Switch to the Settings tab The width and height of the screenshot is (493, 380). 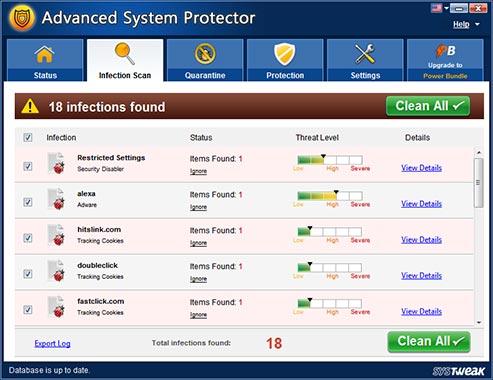pos(365,60)
